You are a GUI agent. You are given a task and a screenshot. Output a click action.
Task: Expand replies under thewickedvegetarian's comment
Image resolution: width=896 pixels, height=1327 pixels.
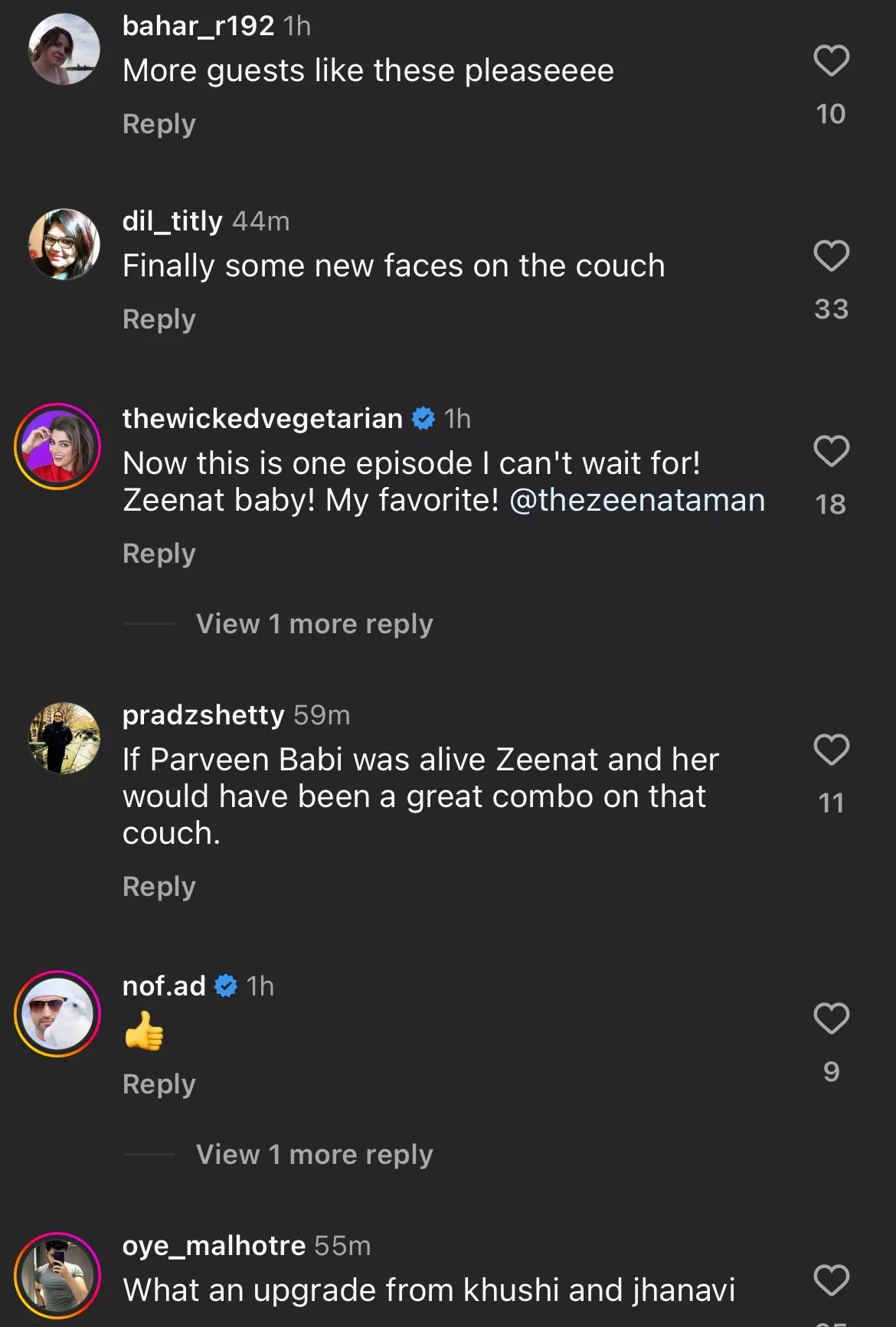[314, 624]
